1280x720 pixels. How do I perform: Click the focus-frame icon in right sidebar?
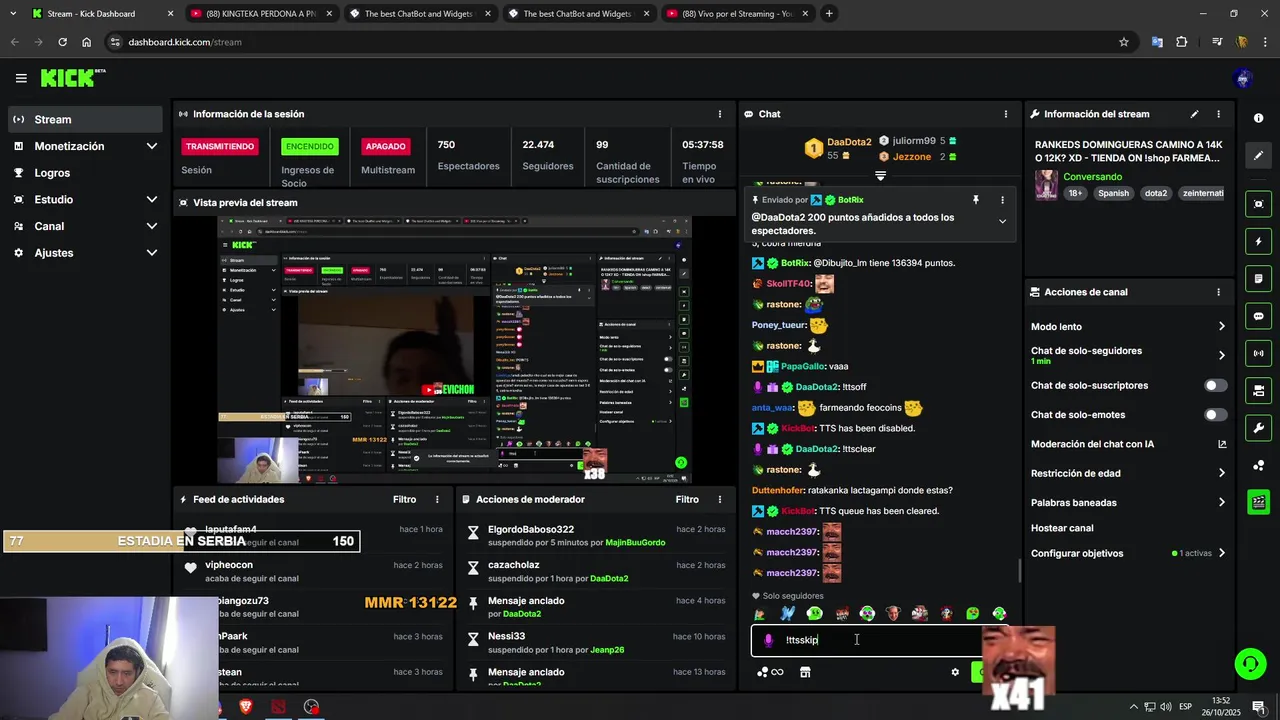point(1258,204)
